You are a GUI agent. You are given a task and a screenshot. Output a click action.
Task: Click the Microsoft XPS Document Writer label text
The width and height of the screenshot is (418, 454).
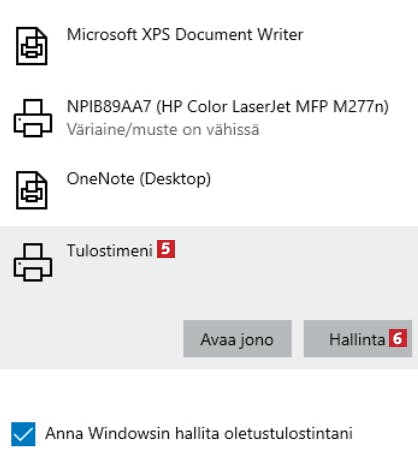[x=185, y=35]
